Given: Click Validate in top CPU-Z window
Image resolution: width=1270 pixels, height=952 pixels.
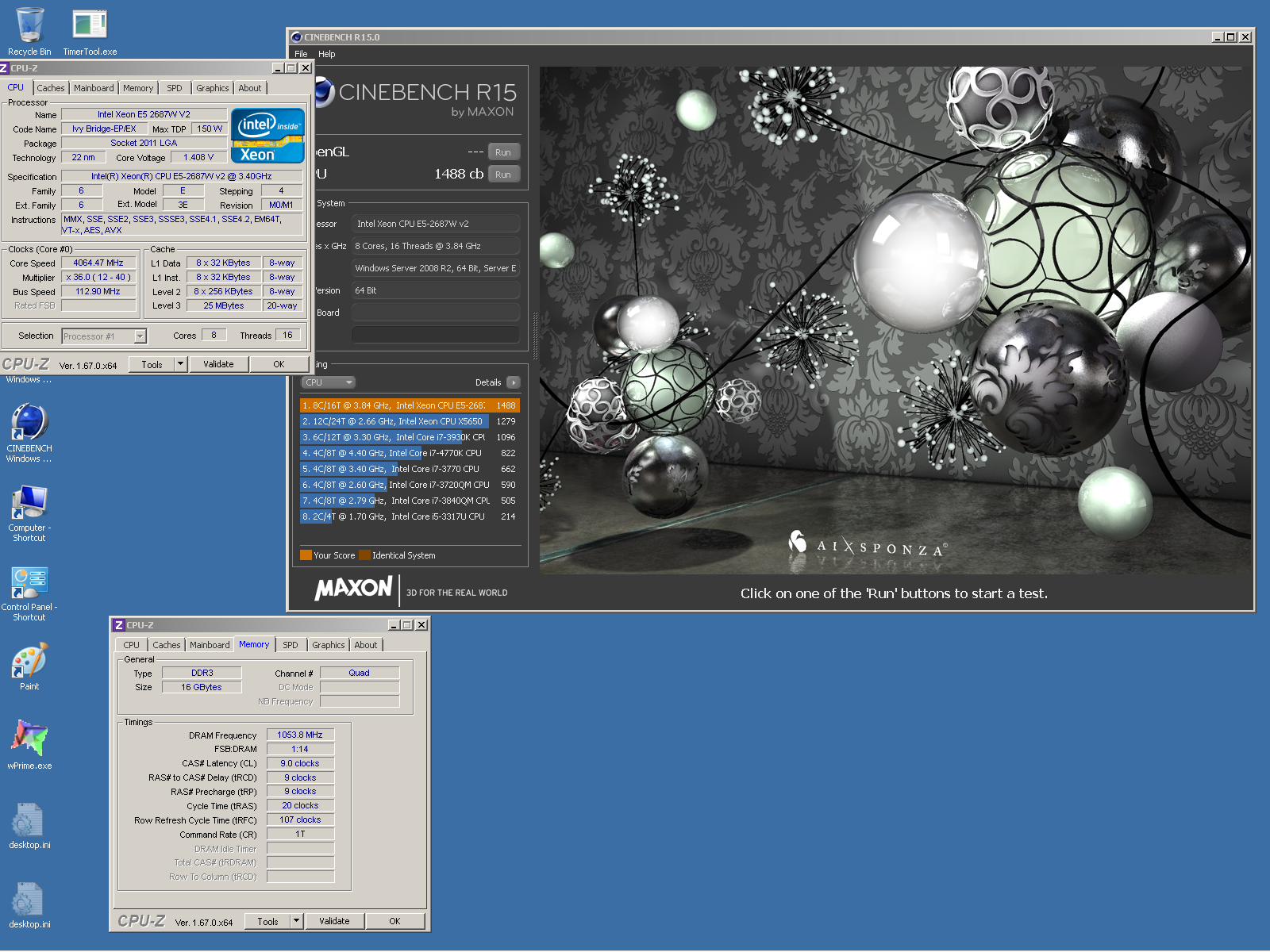Looking at the screenshot, I should pos(218,364).
